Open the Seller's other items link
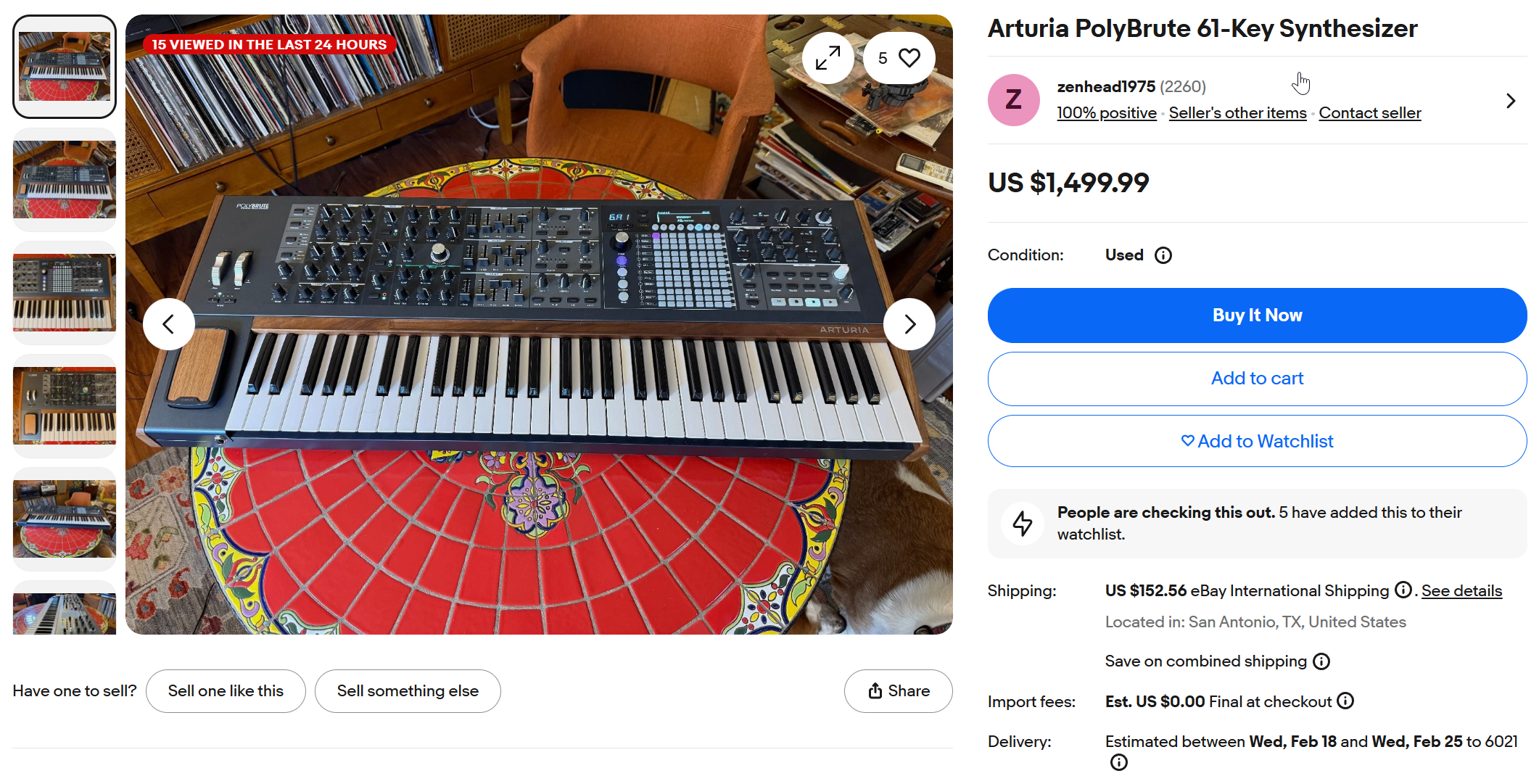The height and width of the screenshot is (784, 1539). [x=1237, y=113]
